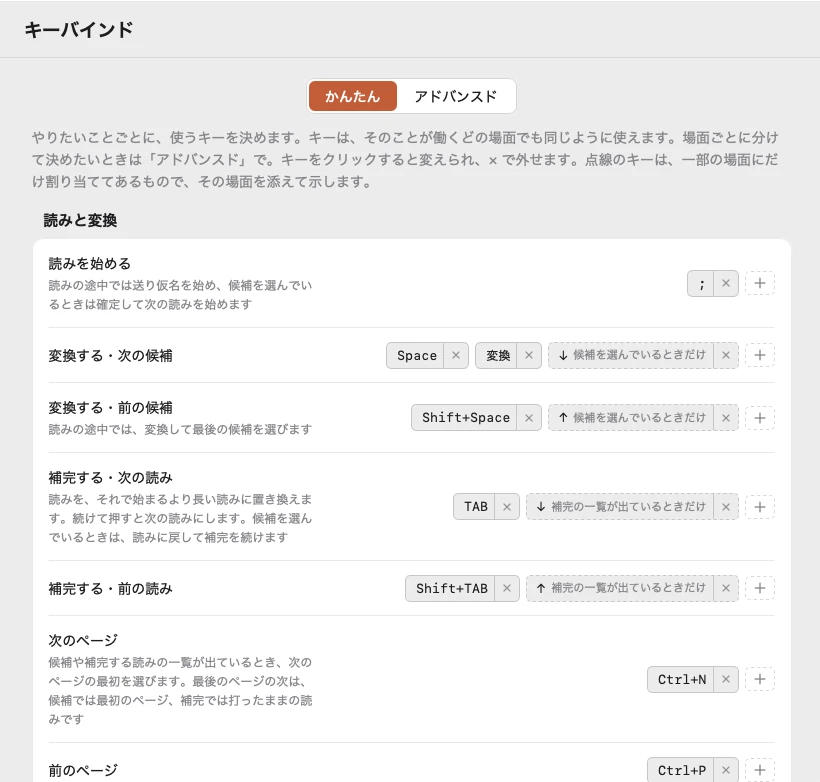Click the 読みと変換 section heading
This screenshot has width=820, height=782.
coord(80,220)
